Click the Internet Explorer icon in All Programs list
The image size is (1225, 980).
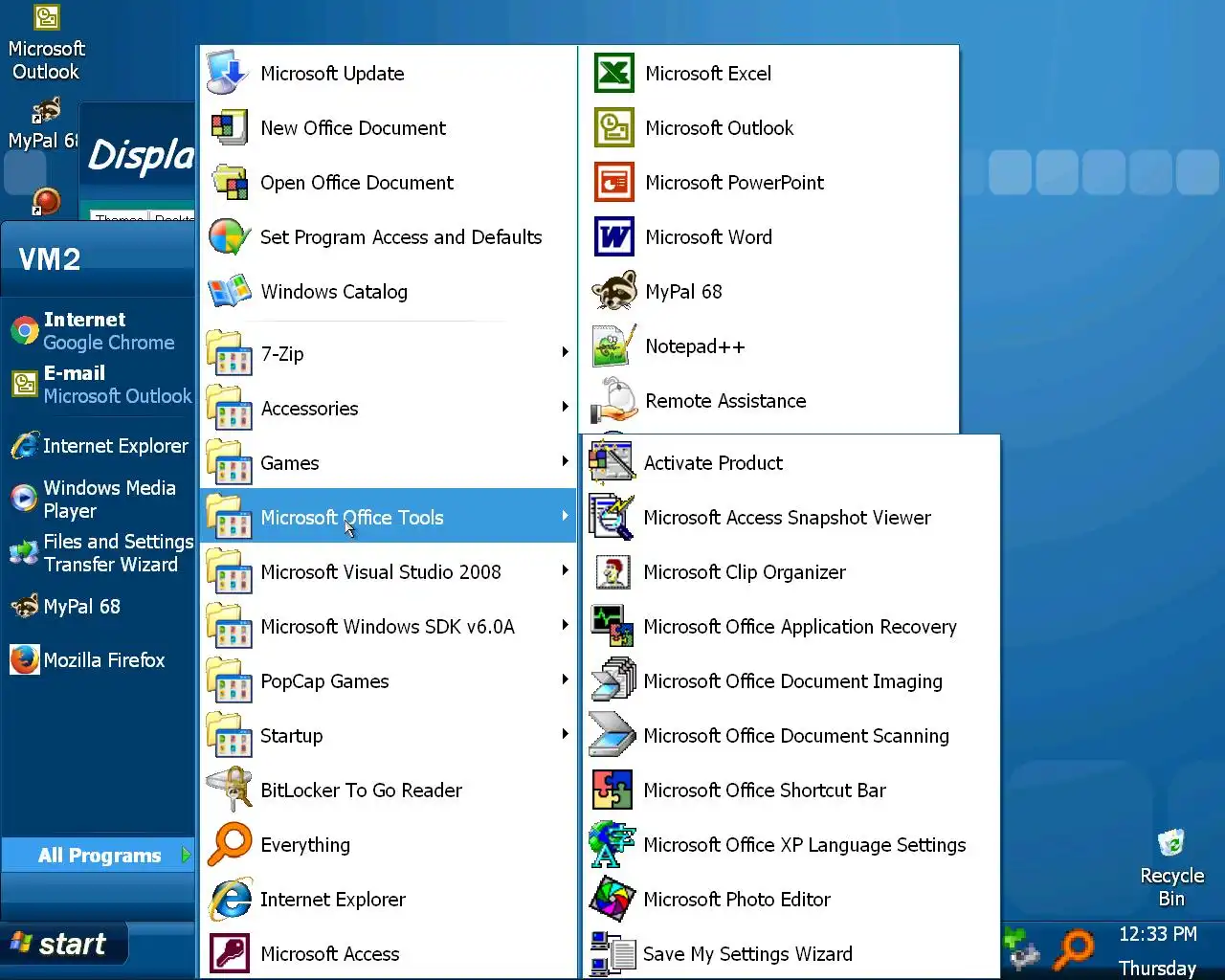(x=230, y=900)
